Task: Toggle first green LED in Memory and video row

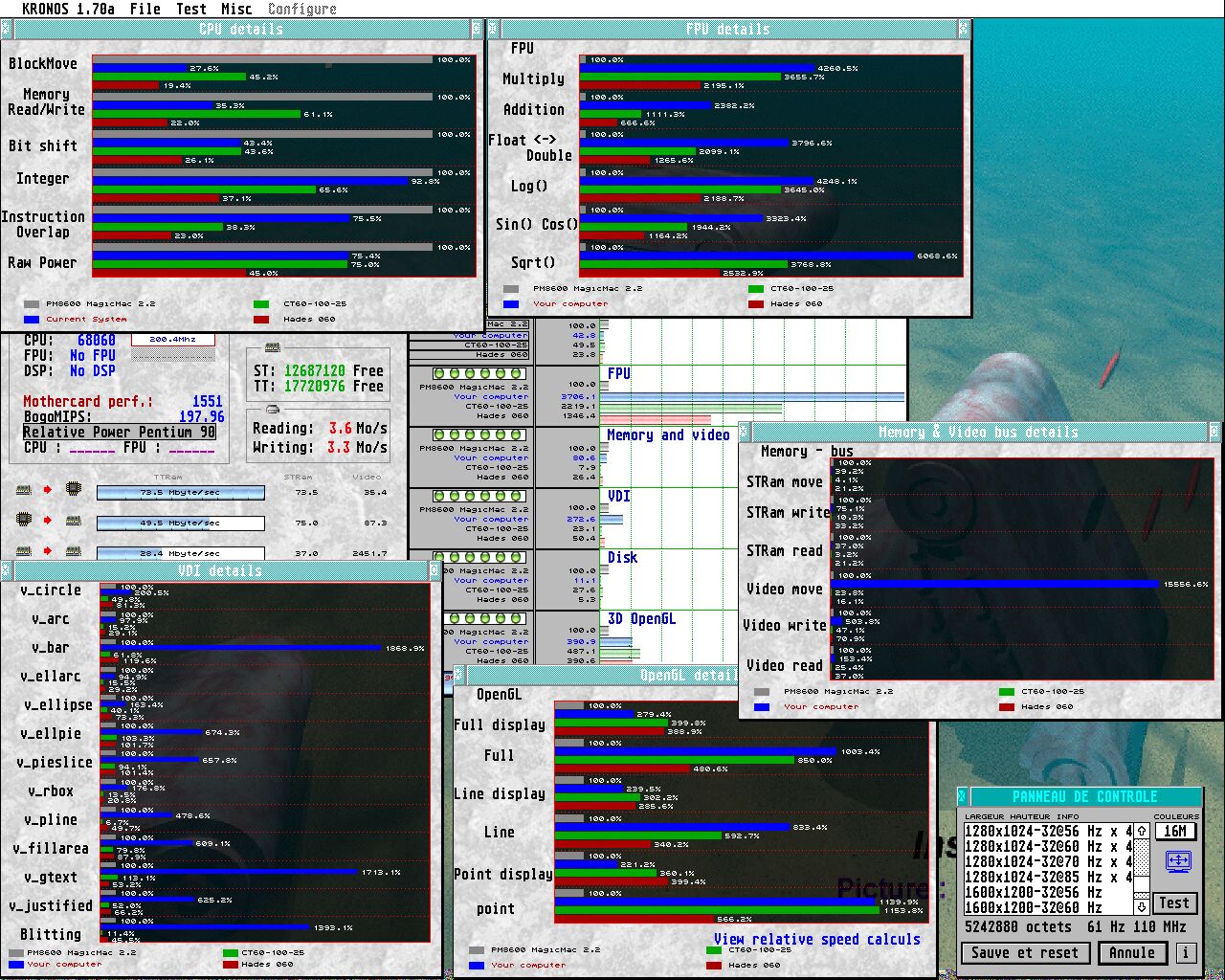Action: (x=440, y=434)
